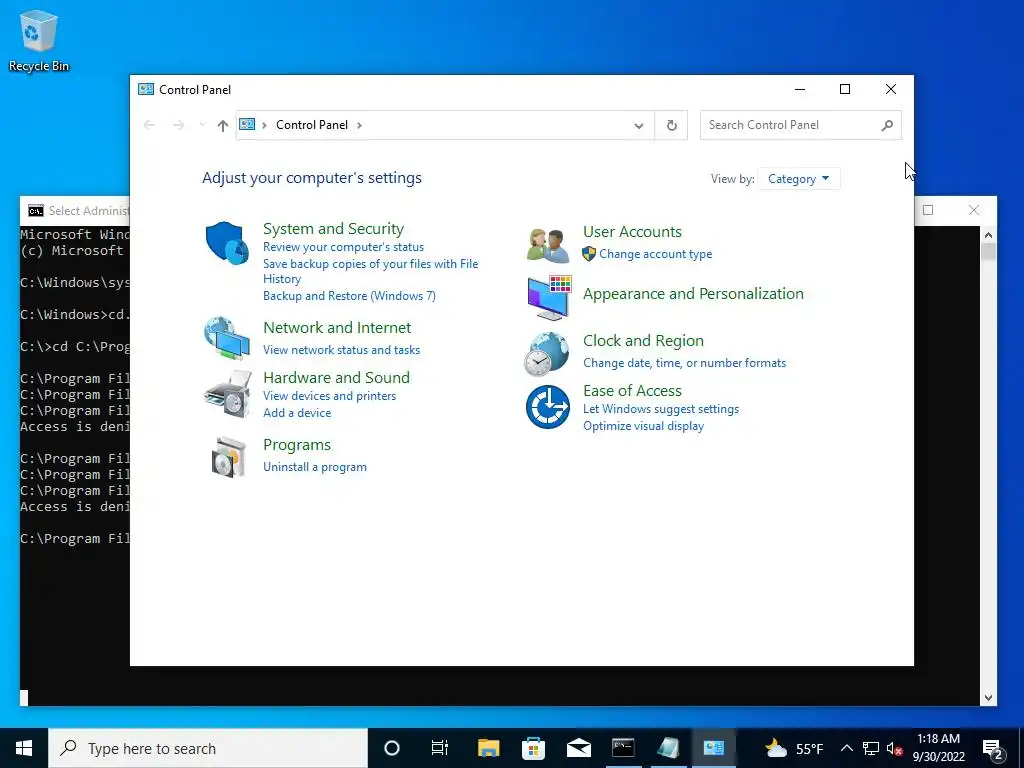Click Command Prompt scrollbar up arrow
The height and width of the screenshot is (768, 1024).
[x=988, y=235]
